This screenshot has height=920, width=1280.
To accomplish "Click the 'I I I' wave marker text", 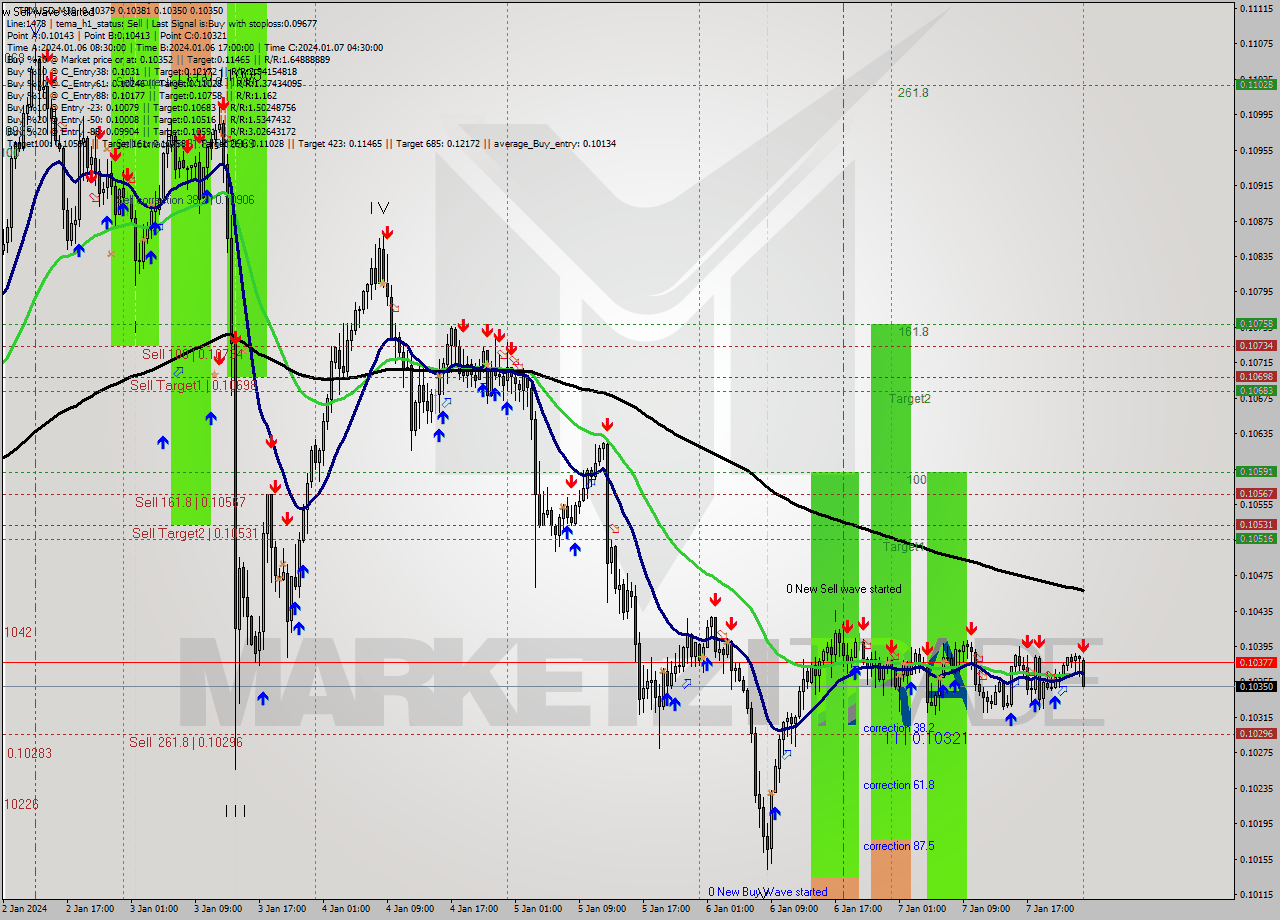I will 235,811.
